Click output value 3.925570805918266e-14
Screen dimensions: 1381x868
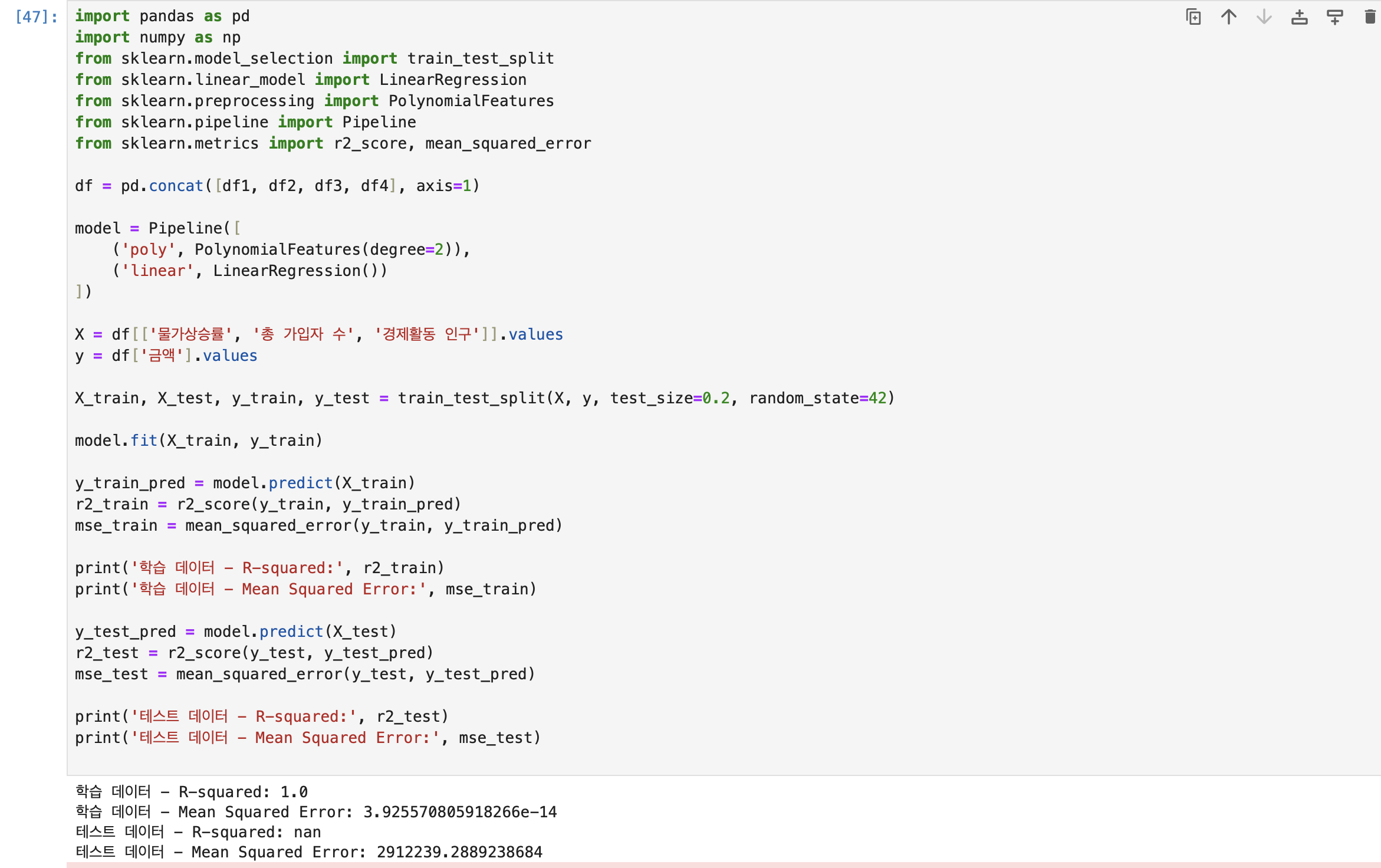click(460, 812)
